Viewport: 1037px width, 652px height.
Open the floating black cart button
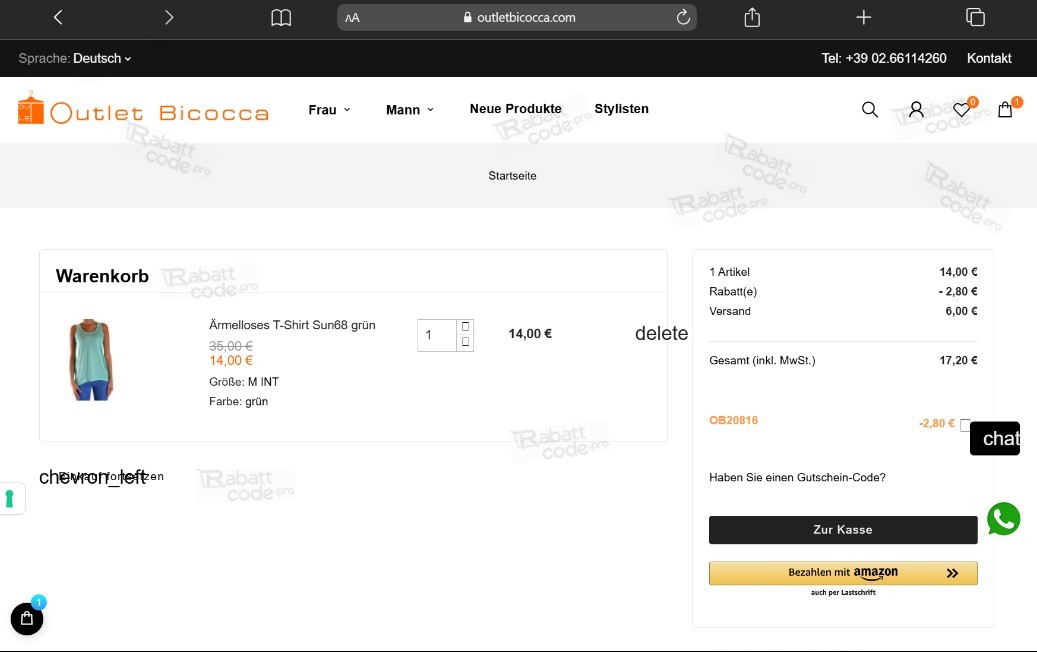tap(27, 618)
